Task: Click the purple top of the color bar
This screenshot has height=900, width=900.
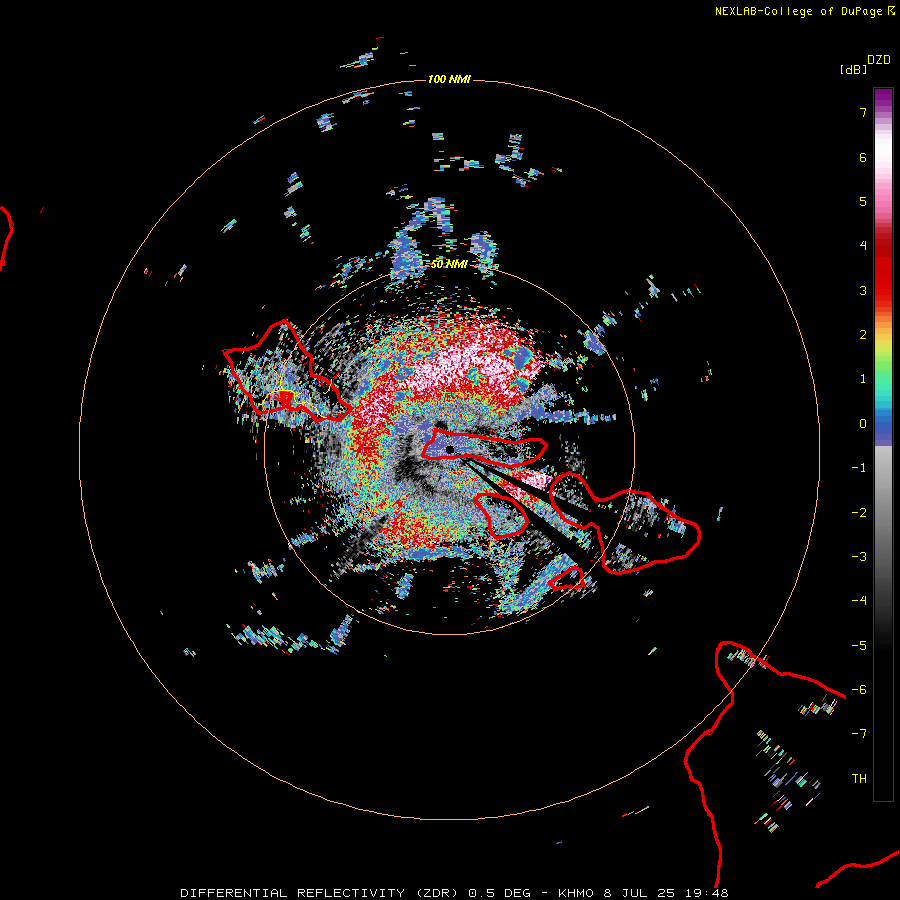Action: [x=883, y=98]
